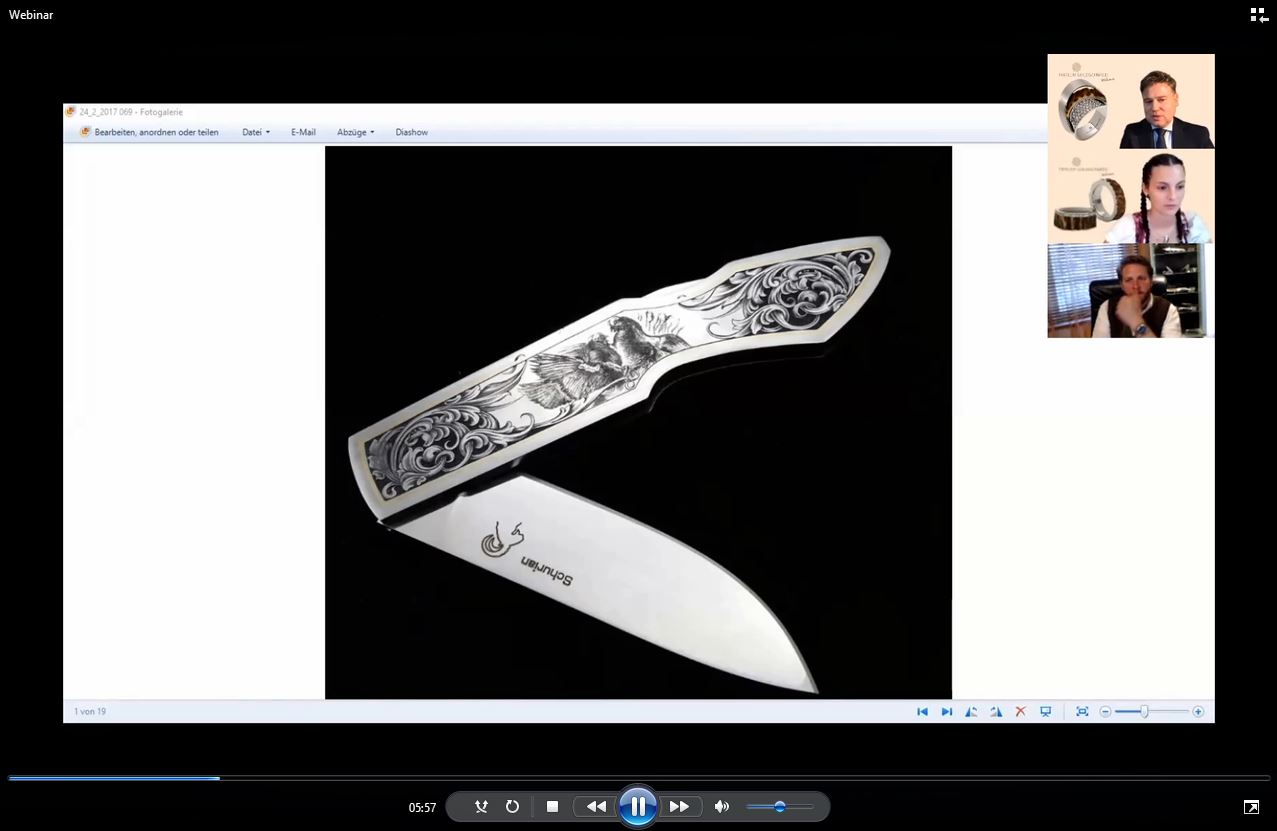Select the top webcam feed of the man in suit
This screenshot has height=831, width=1277.
coord(1131,101)
